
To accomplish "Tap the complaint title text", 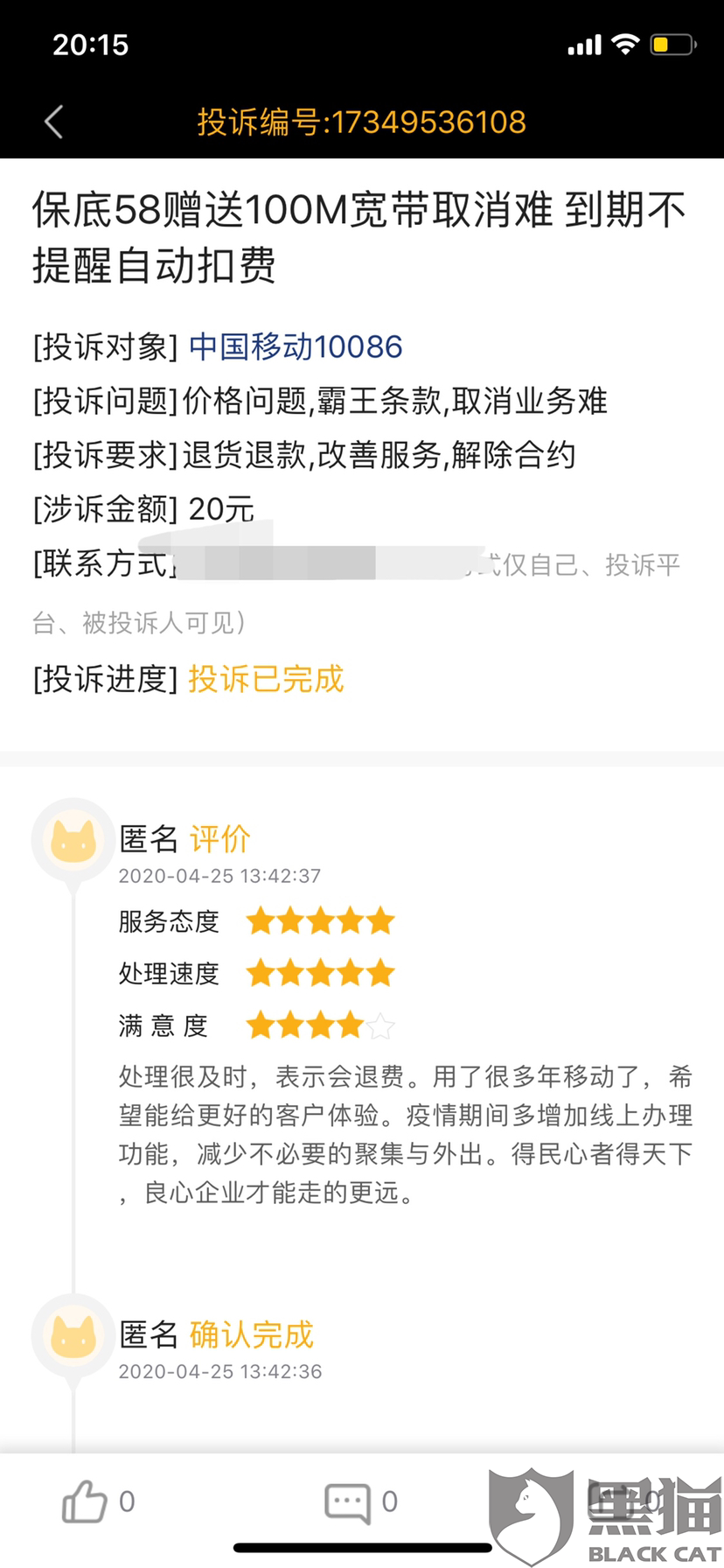I will [x=359, y=237].
